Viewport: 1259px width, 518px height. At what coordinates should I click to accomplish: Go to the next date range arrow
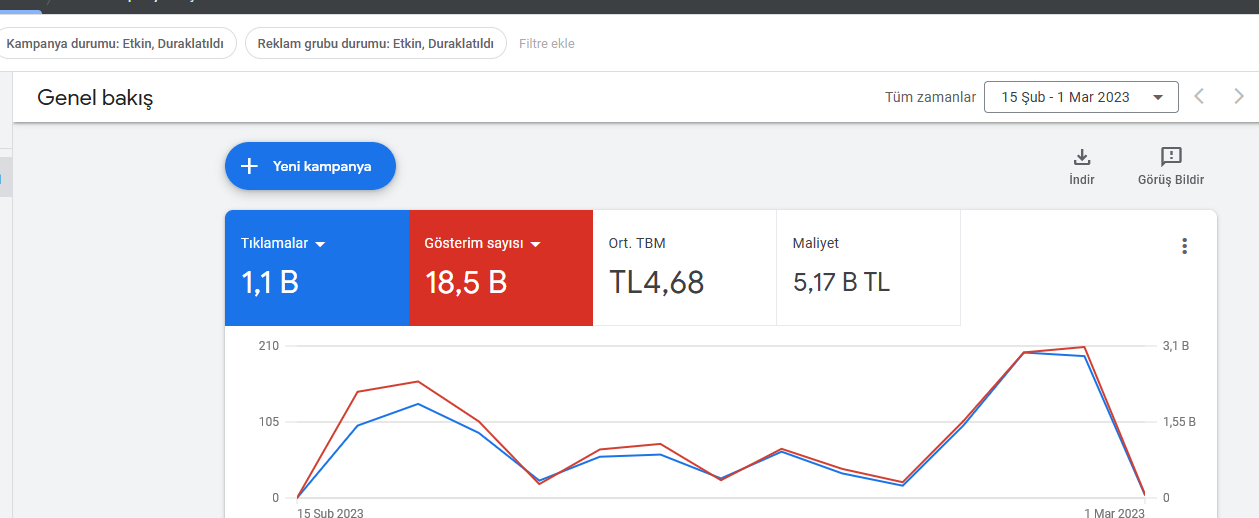[x=1239, y=97]
